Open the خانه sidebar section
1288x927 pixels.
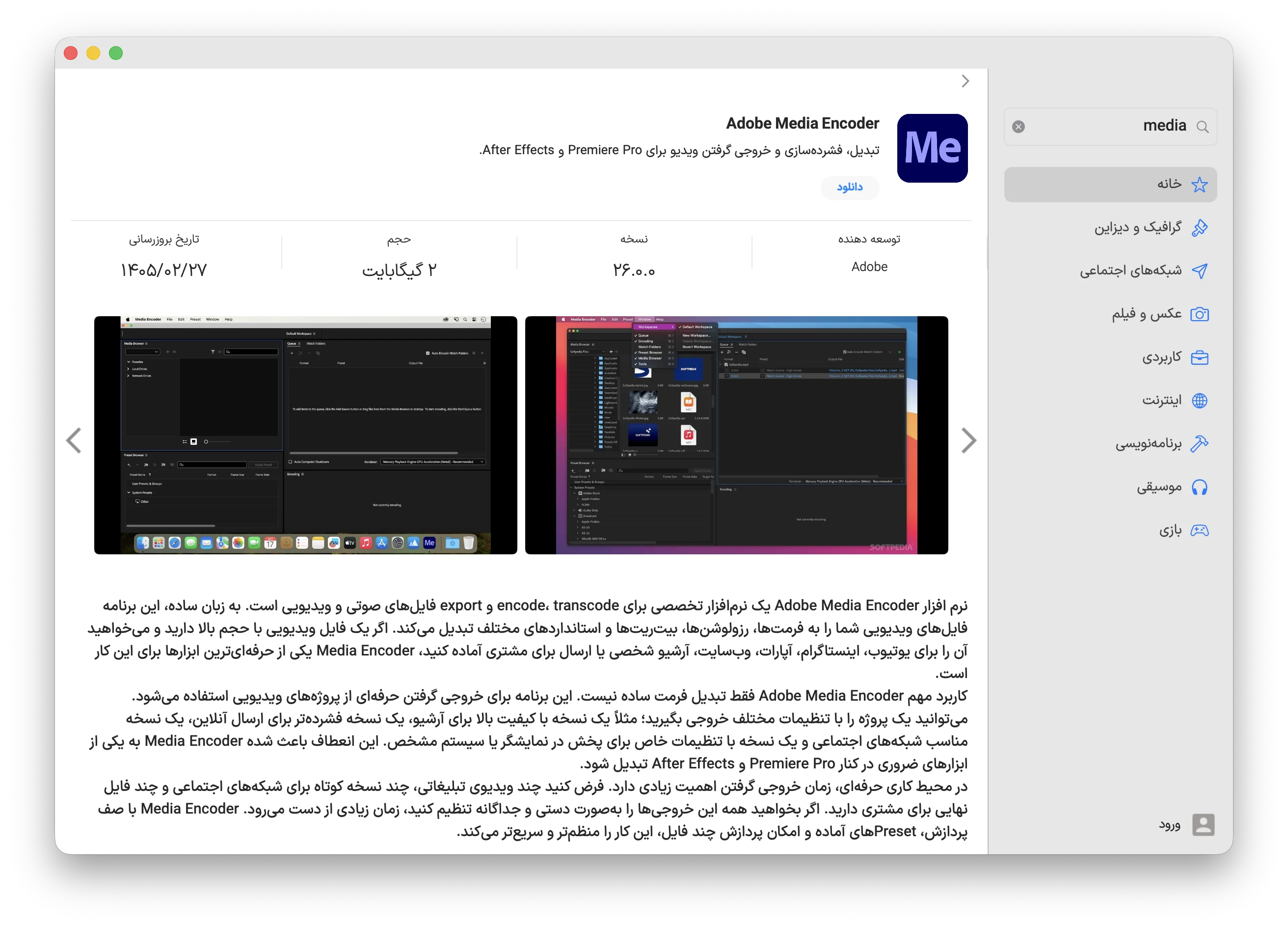click(x=1110, y=184)
